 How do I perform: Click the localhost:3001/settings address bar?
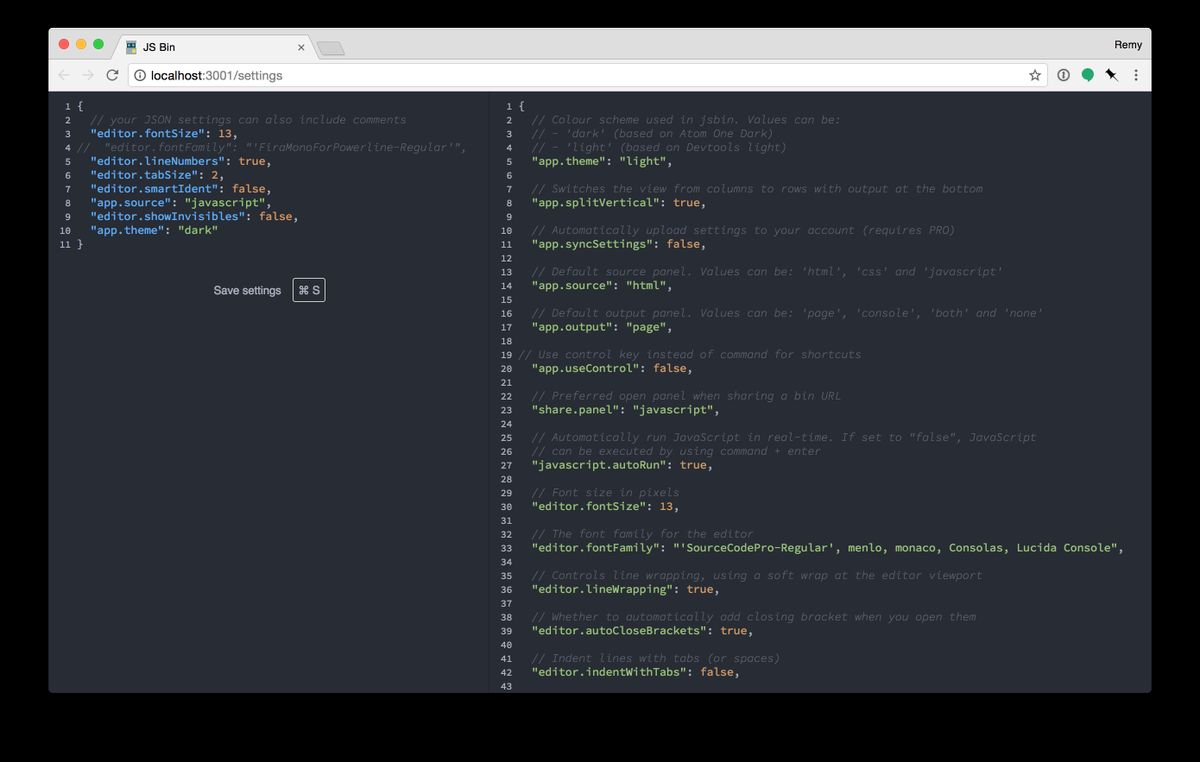point(580,75)
